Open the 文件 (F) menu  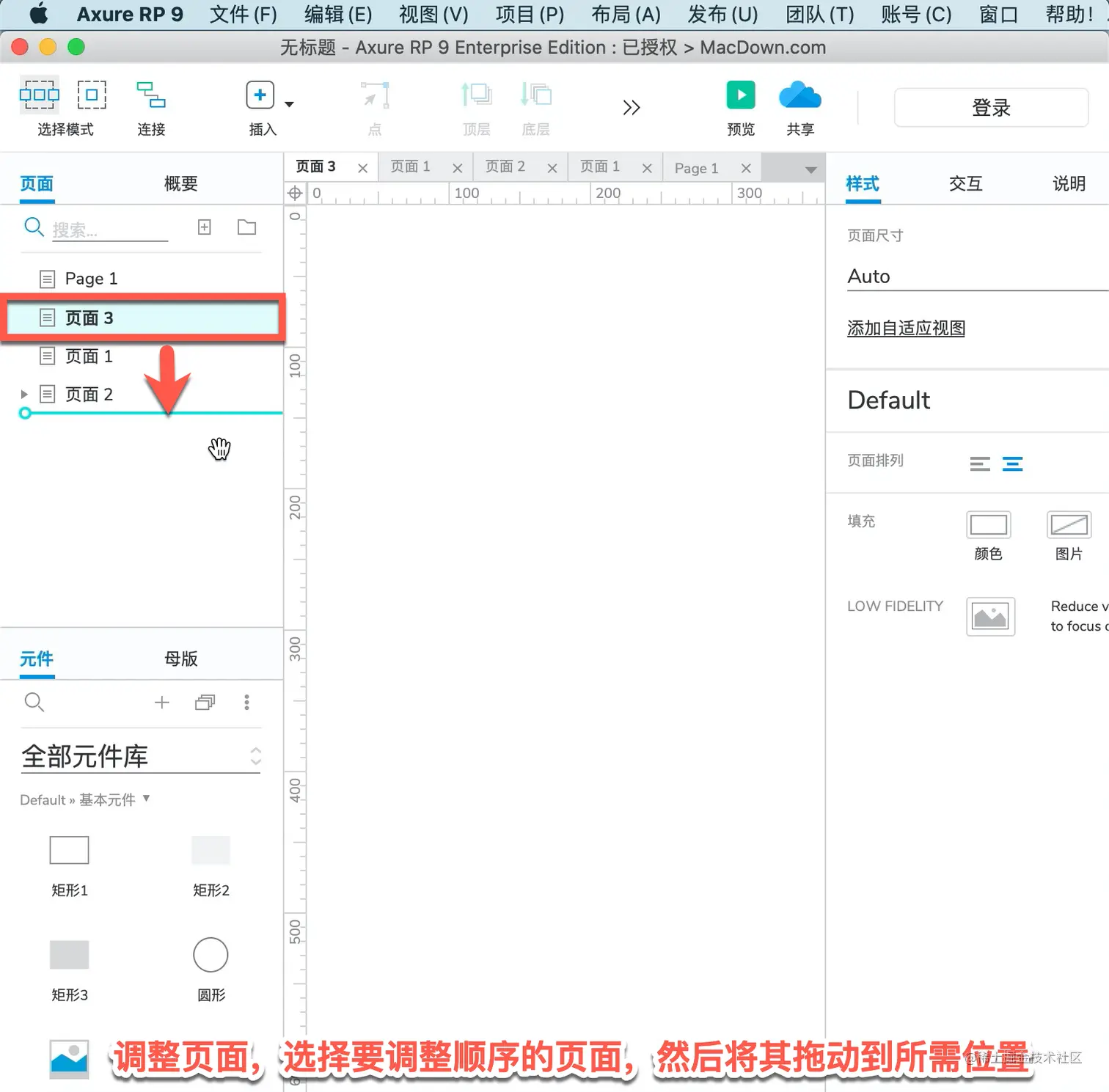coord(244,14)
